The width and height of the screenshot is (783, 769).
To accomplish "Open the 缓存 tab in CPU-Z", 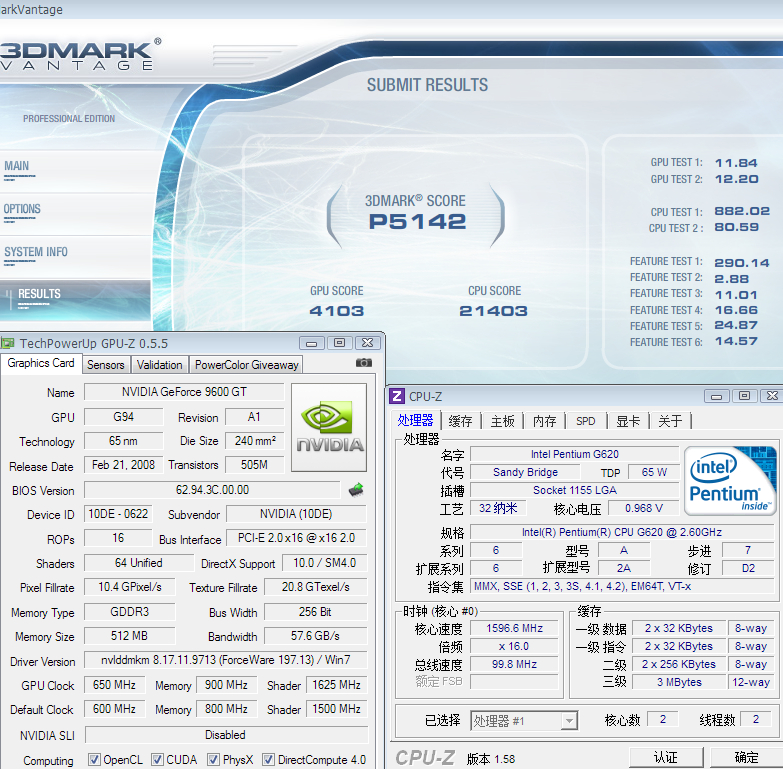I will tap(460, 421).
